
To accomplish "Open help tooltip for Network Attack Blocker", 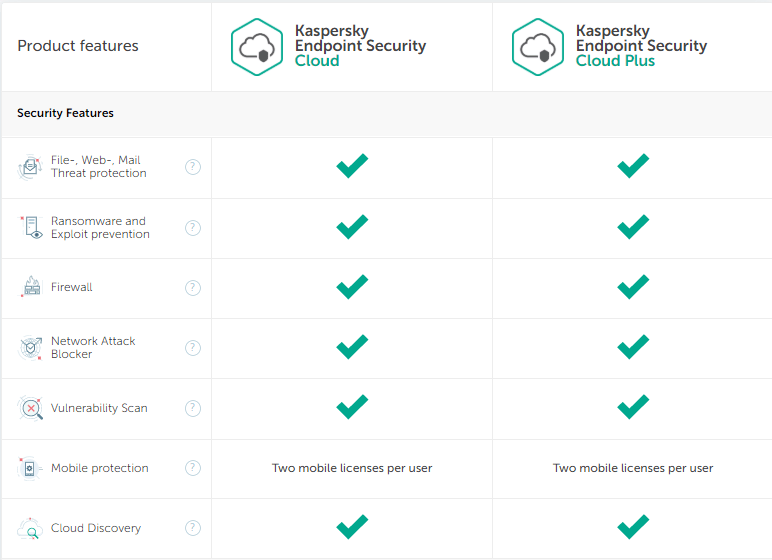I will tap(193, 348).
